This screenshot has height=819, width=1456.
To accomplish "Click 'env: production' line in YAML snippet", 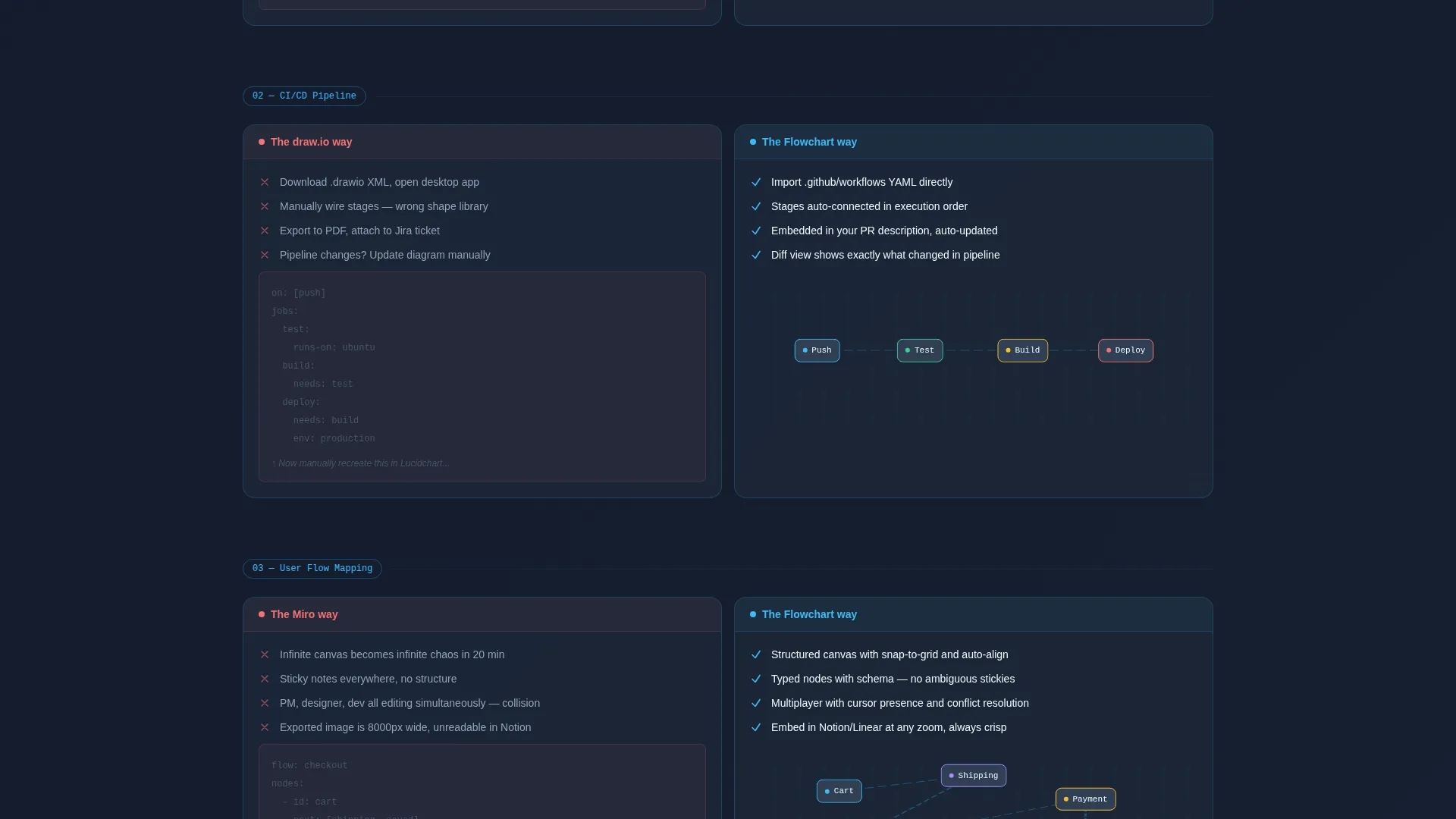I will (x=334, y=439).
